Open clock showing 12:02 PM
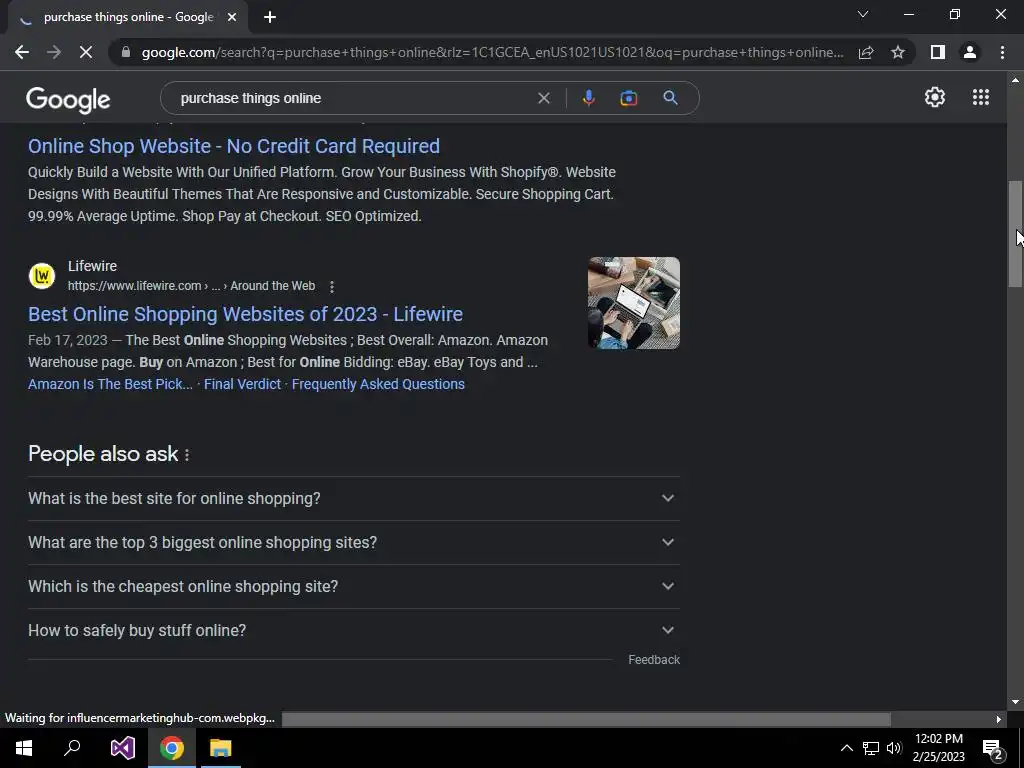This screenshot has height=768, width=1024. pyautogui.click(x=938, y=748)
